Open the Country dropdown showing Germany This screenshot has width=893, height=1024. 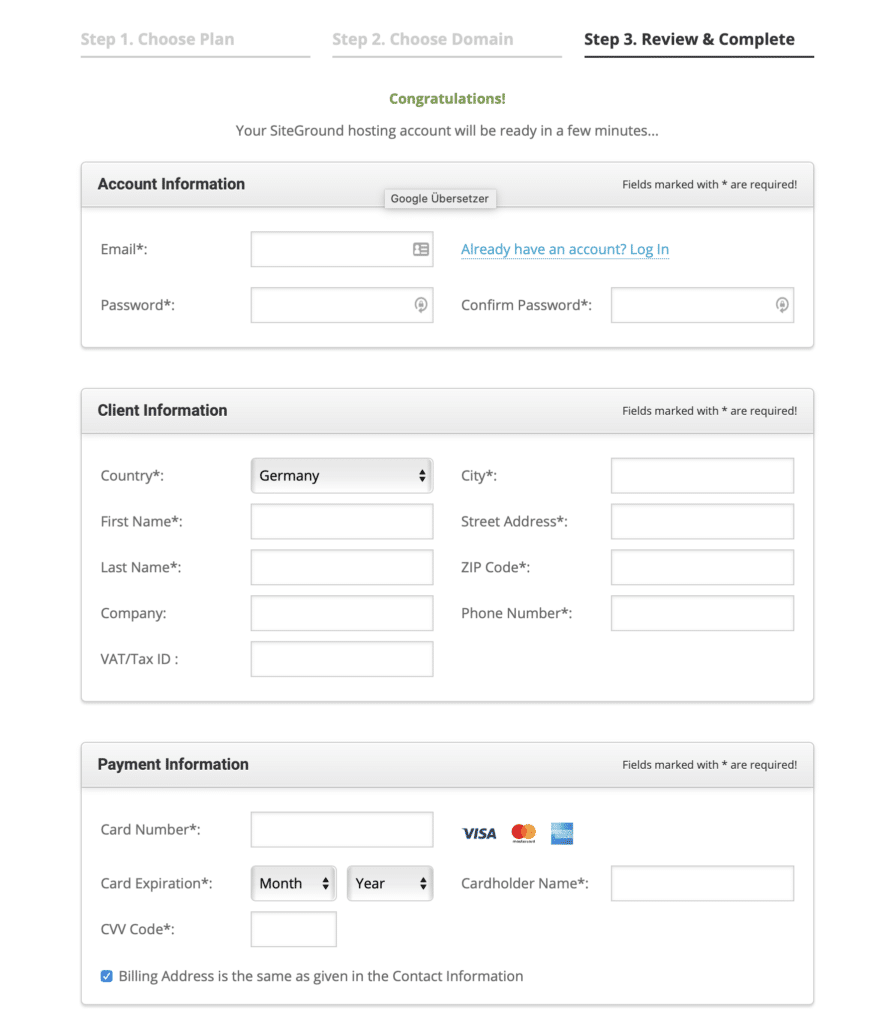click(x=342, y=475)
